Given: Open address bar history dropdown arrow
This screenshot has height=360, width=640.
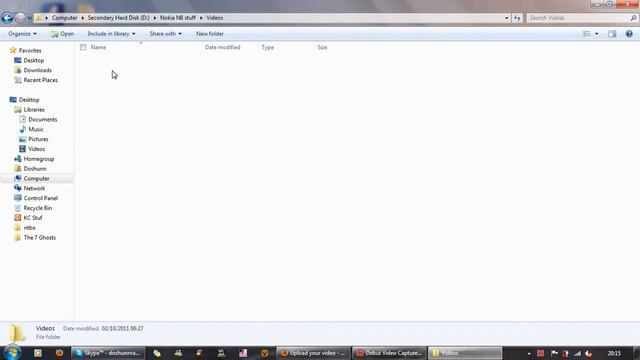Looking at the screenshot, I should (507, 18).
